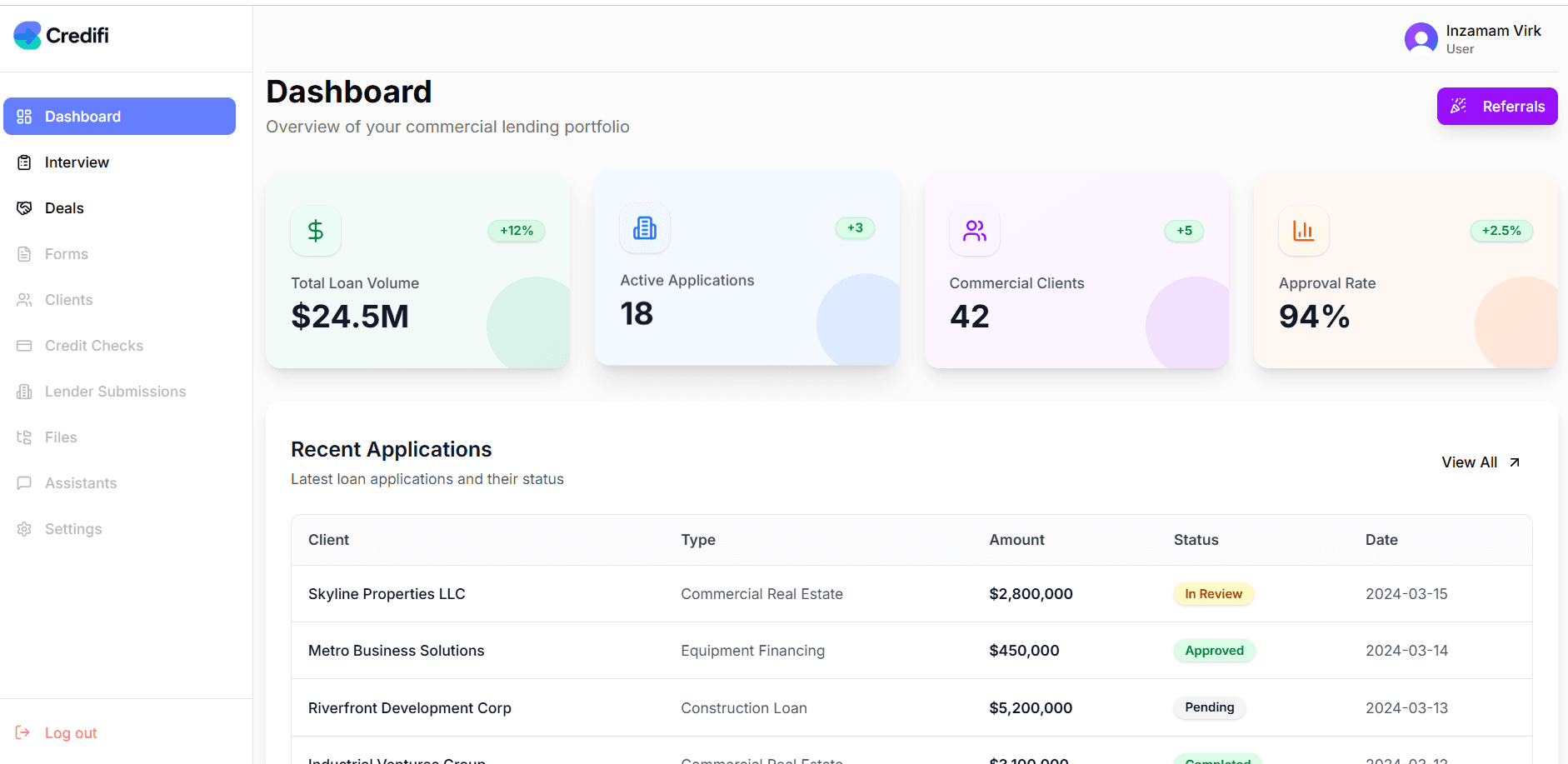Image resolution: width=1568 pixels, height=764 pixels.
Task: Click the Credifi logo icon
Action: (27, 35)
